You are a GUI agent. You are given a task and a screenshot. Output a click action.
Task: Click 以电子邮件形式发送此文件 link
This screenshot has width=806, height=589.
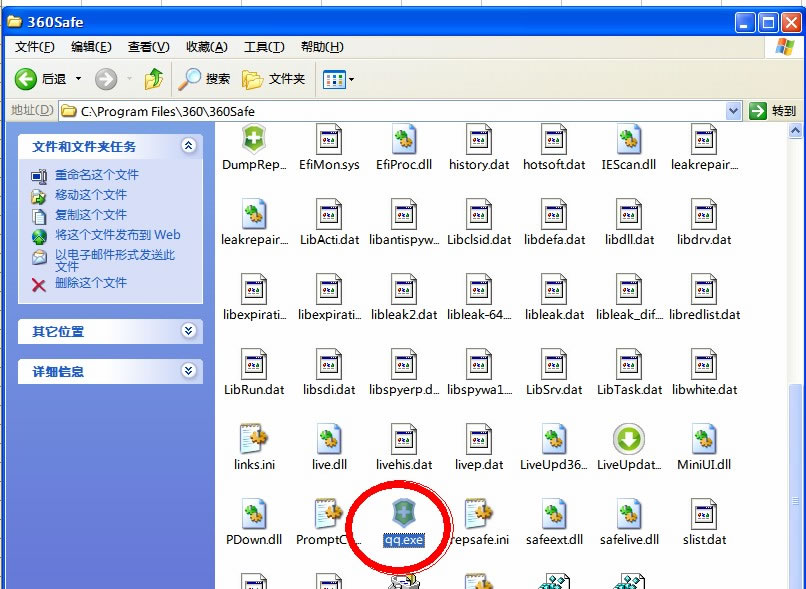point(115,261)
